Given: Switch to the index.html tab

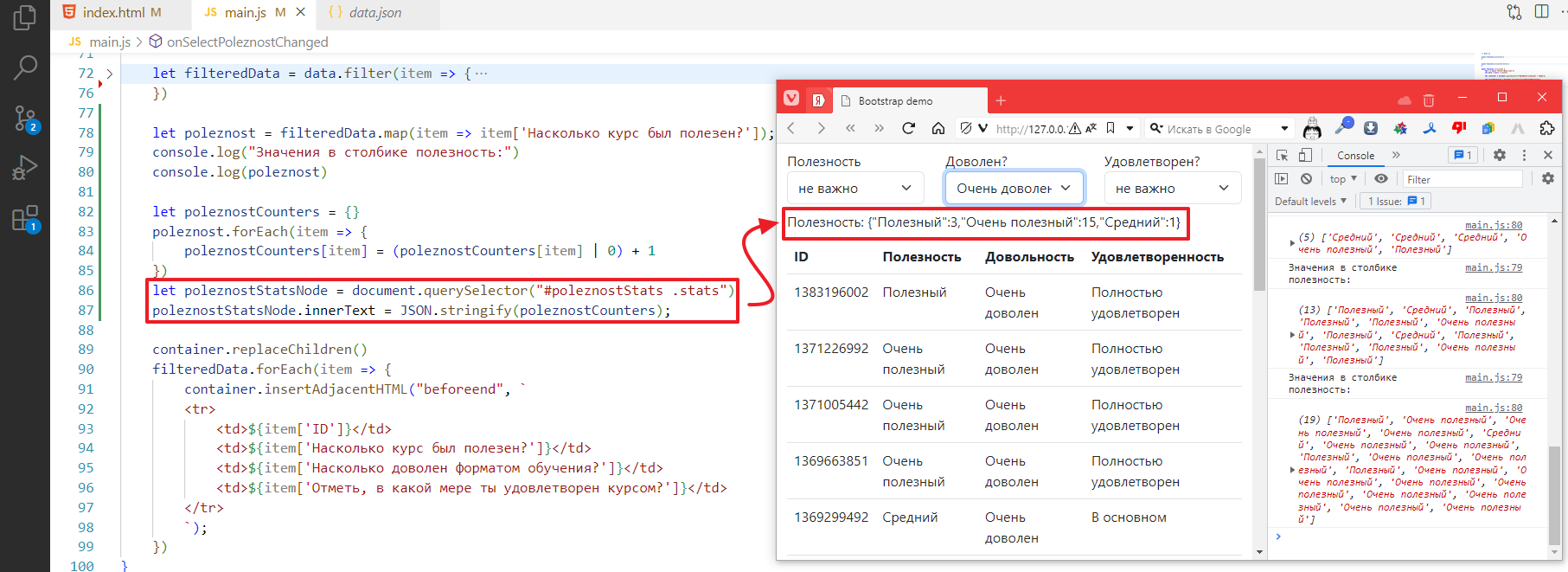Looking at the screenshot, I should pyautogui.click(x=112, y=12).
